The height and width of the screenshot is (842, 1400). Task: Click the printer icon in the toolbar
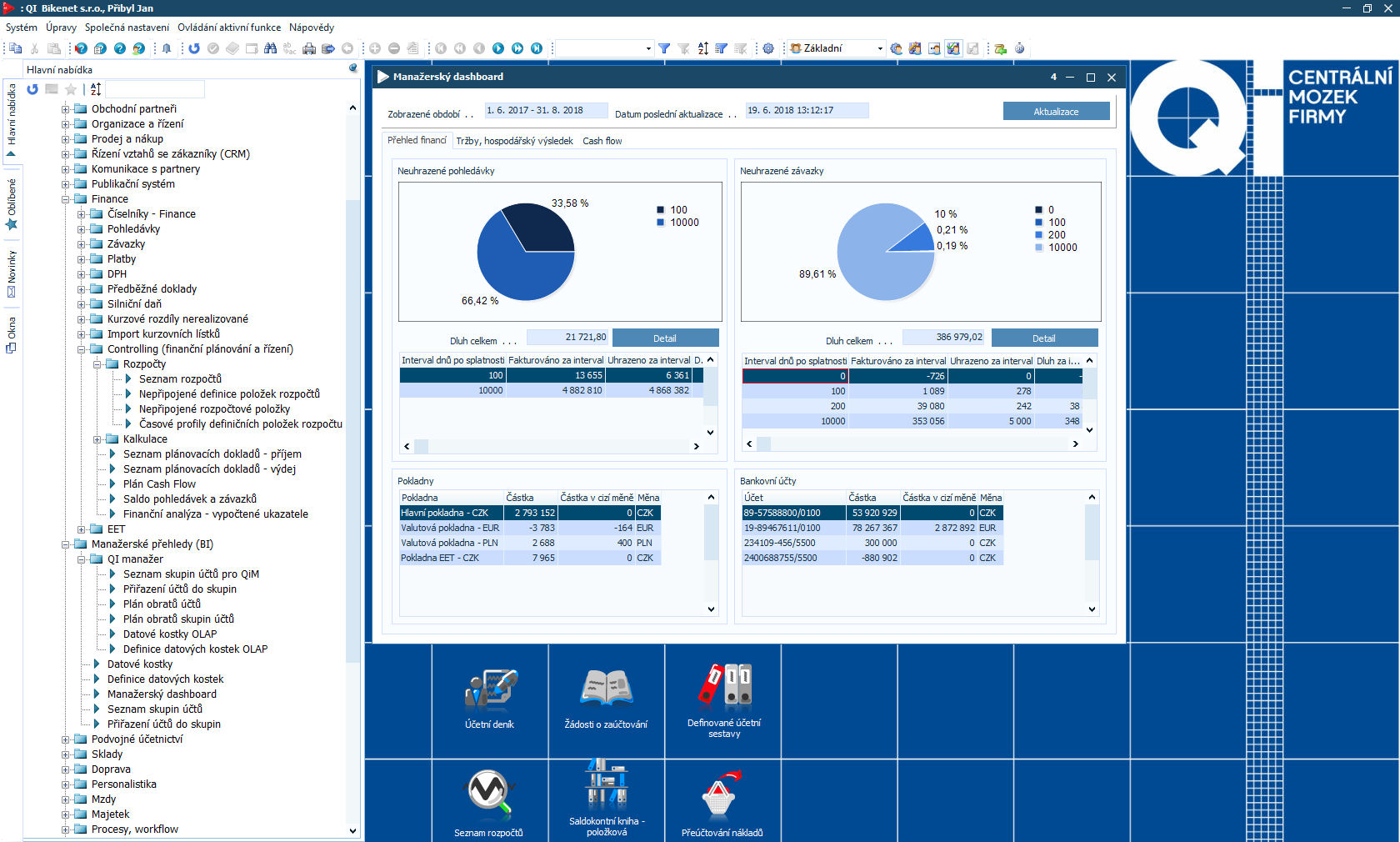click(x=309, y=49)
